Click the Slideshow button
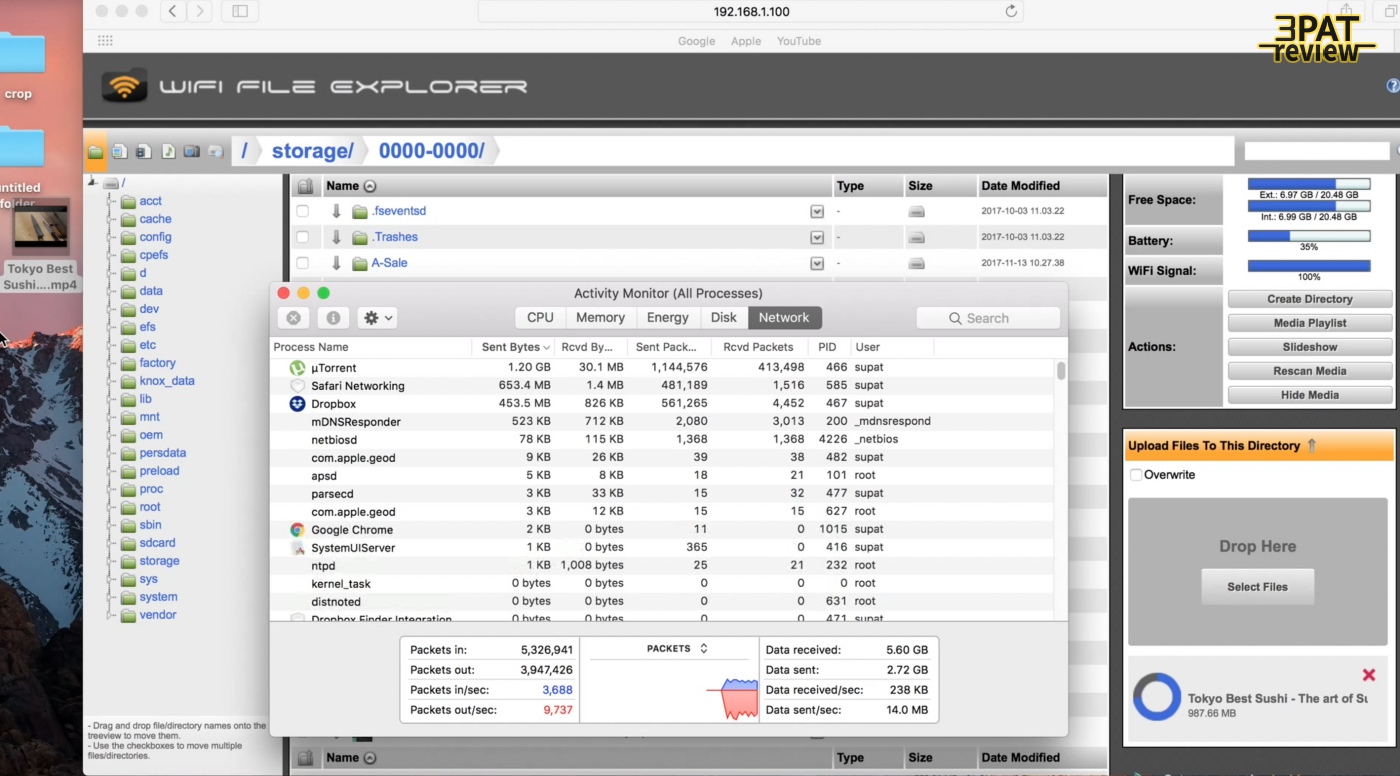This screenshot has width=1400, height=776. 1309,347
